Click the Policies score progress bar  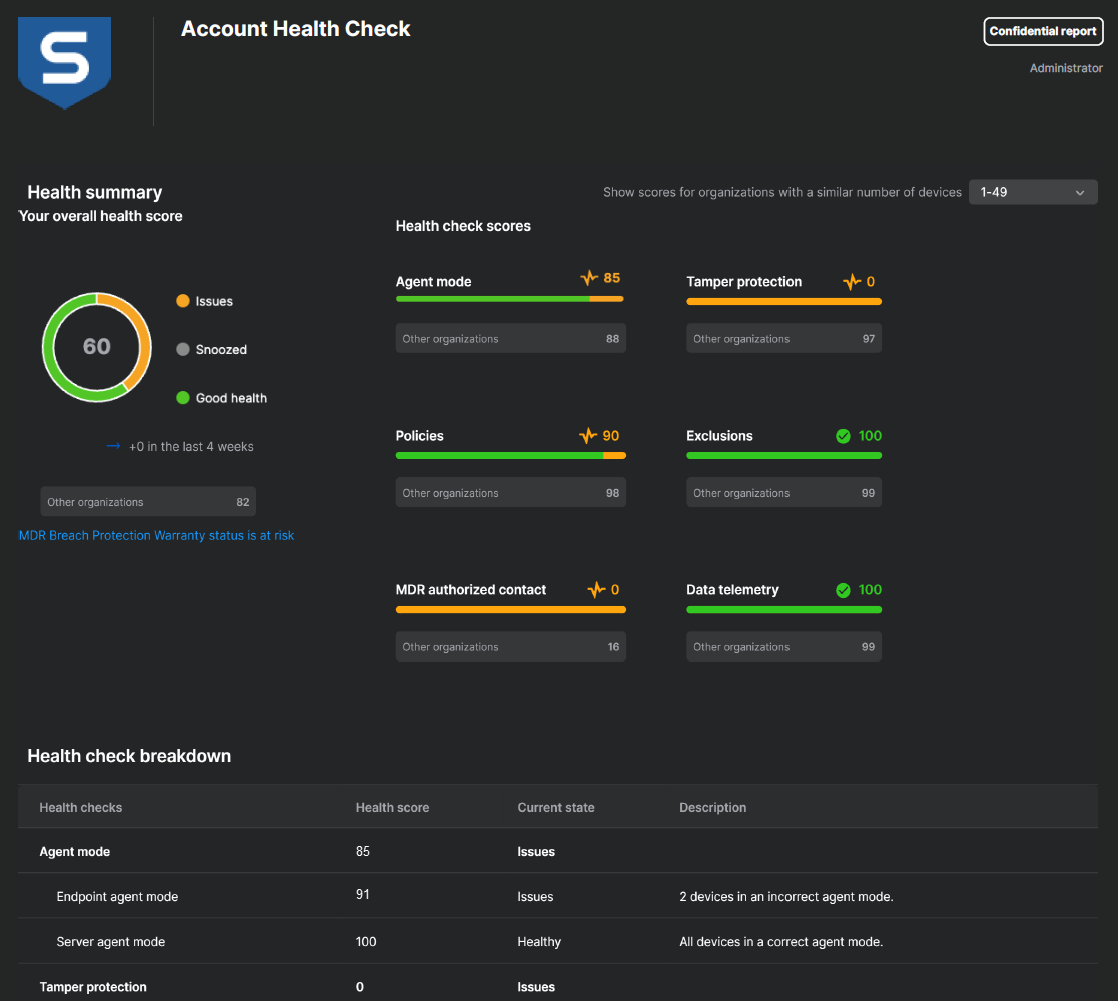tap(510, 456)
